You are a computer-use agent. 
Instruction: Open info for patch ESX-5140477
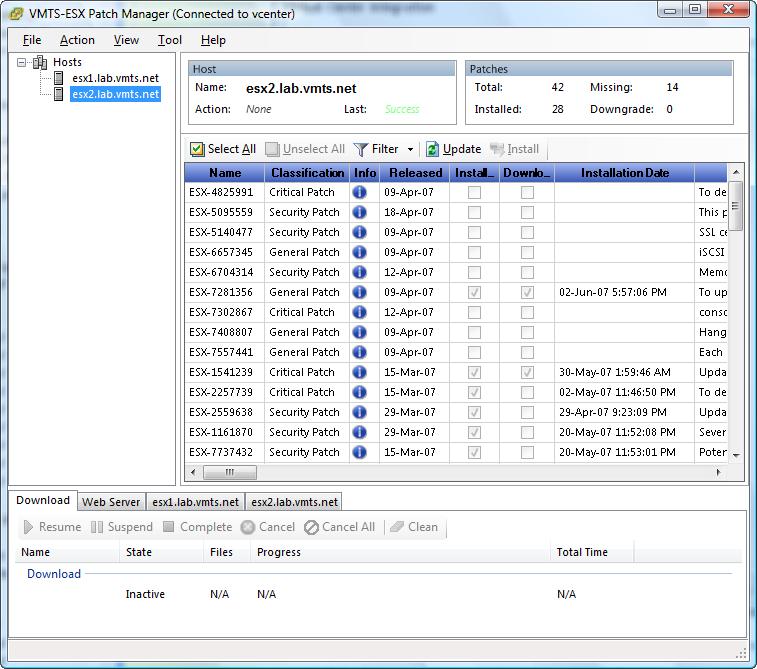tap(359, 232)
